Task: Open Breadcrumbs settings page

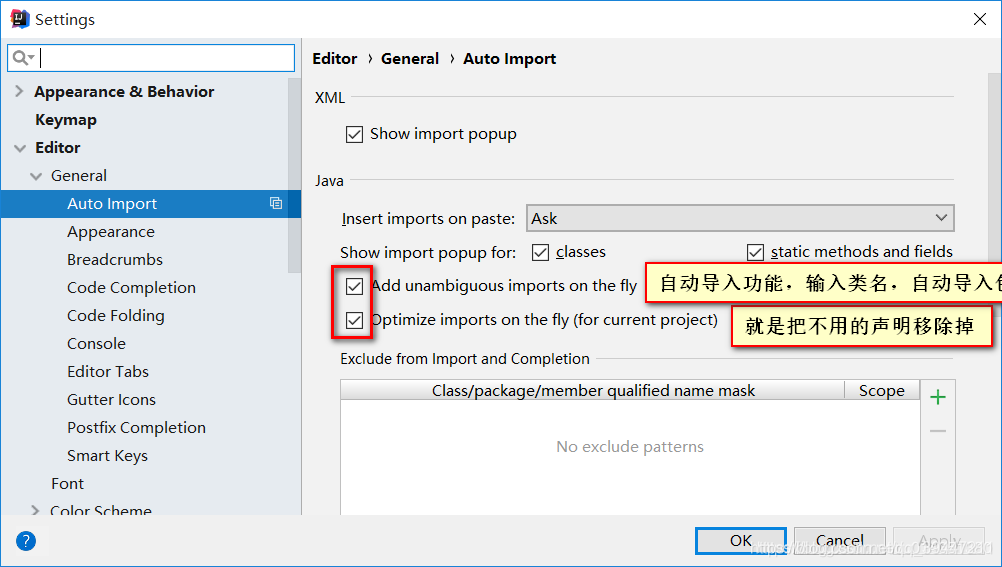Action: pos(115,260)
